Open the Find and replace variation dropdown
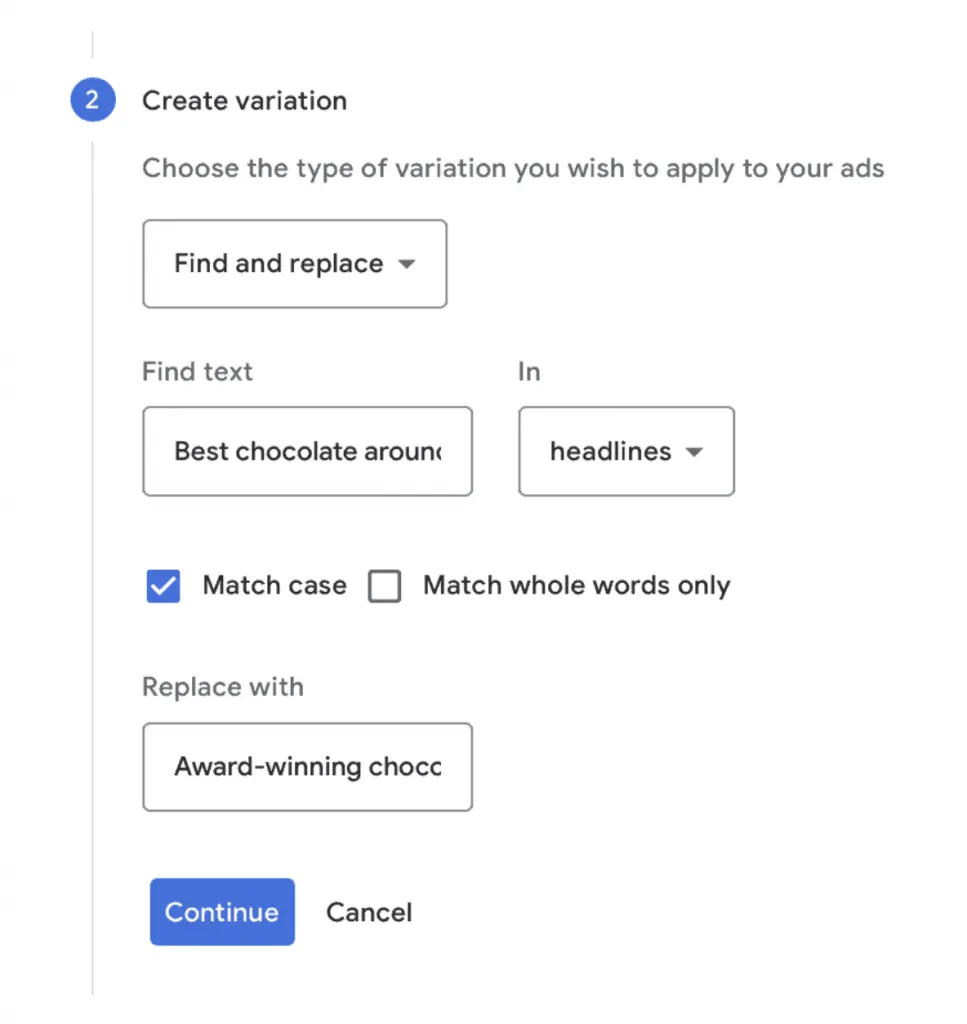The width and height of the screenshot is (967, 1024). click(294, 264)
